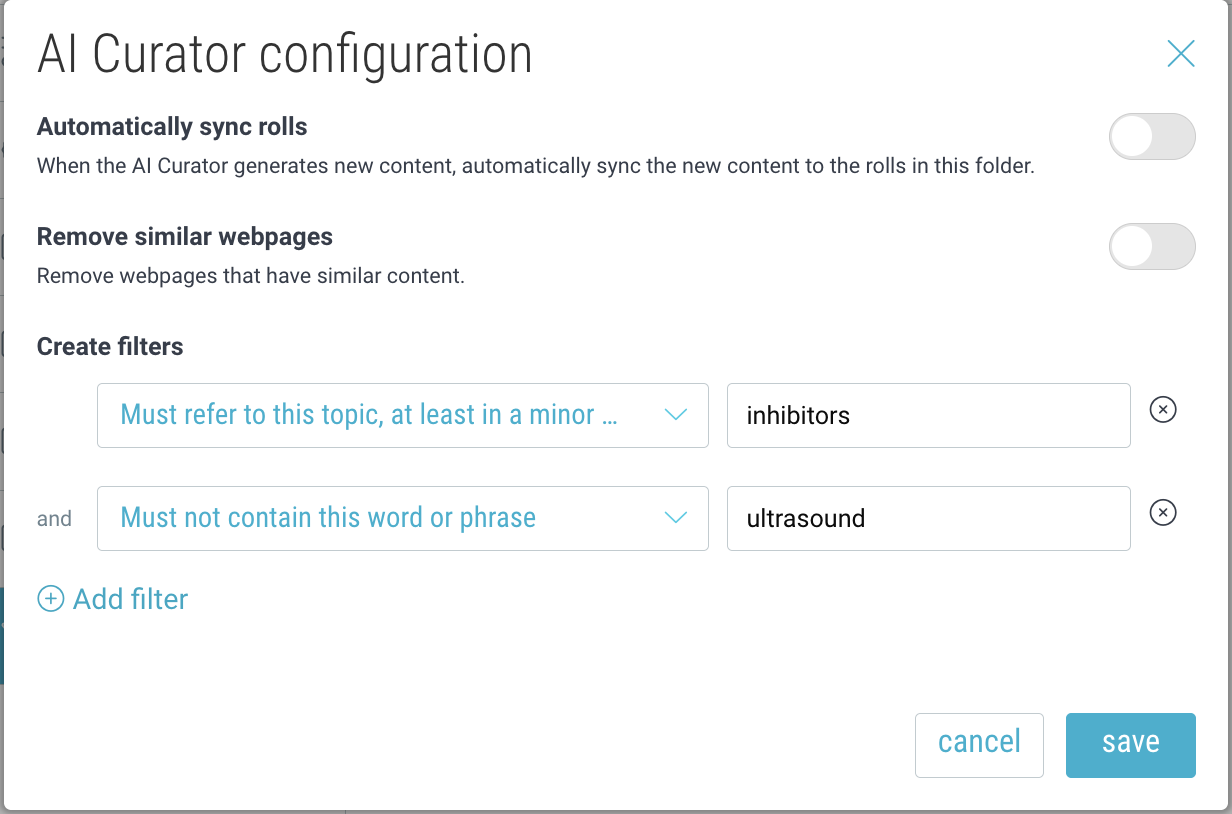Click the "Create filters" section heading
The width and height of the screenshot is (1232, 814).
(x=110, y=347)
